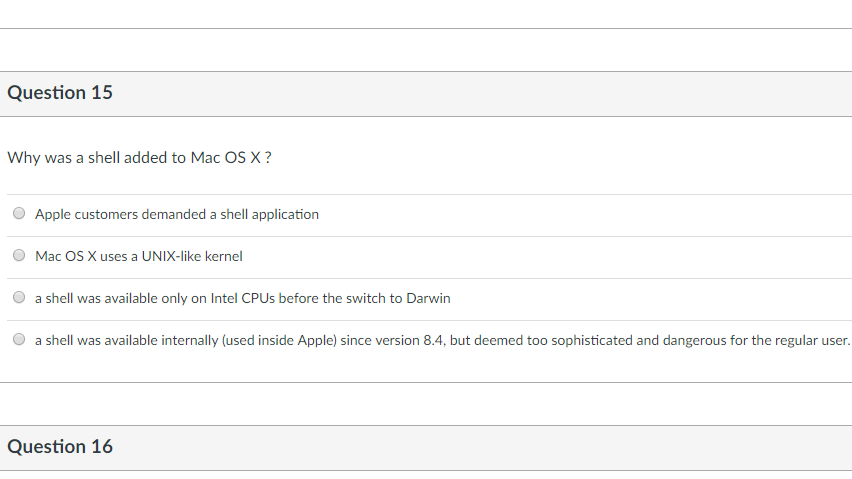
Task: Click the word "Intel" in the third option
Action: pyautogui.click(x=224, y=298)
